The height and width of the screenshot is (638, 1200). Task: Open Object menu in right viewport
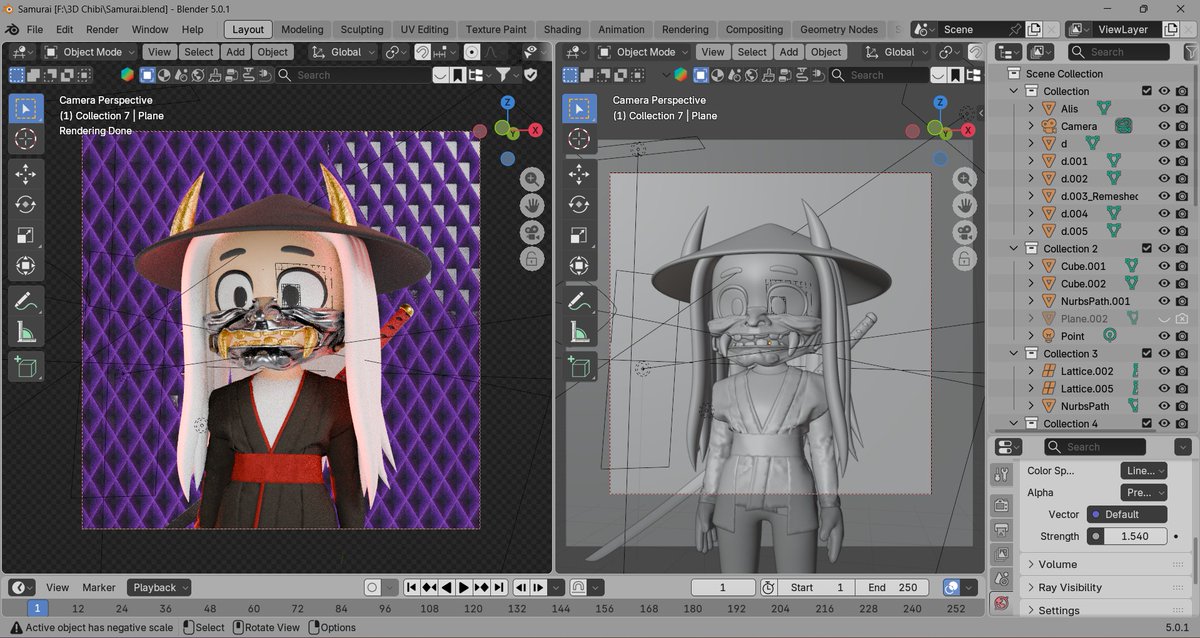point(826,52)
